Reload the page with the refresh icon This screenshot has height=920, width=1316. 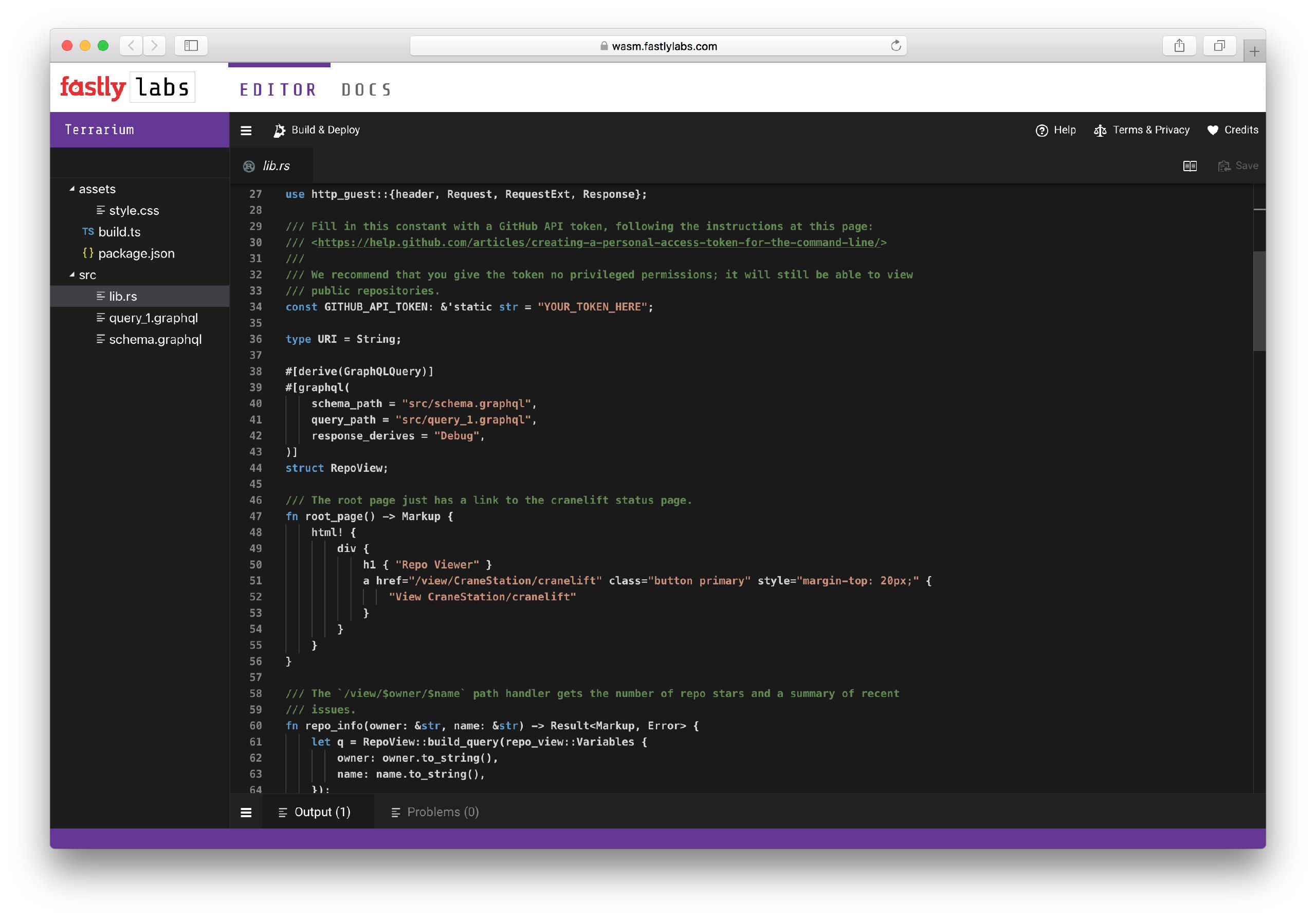coord(895,45)
